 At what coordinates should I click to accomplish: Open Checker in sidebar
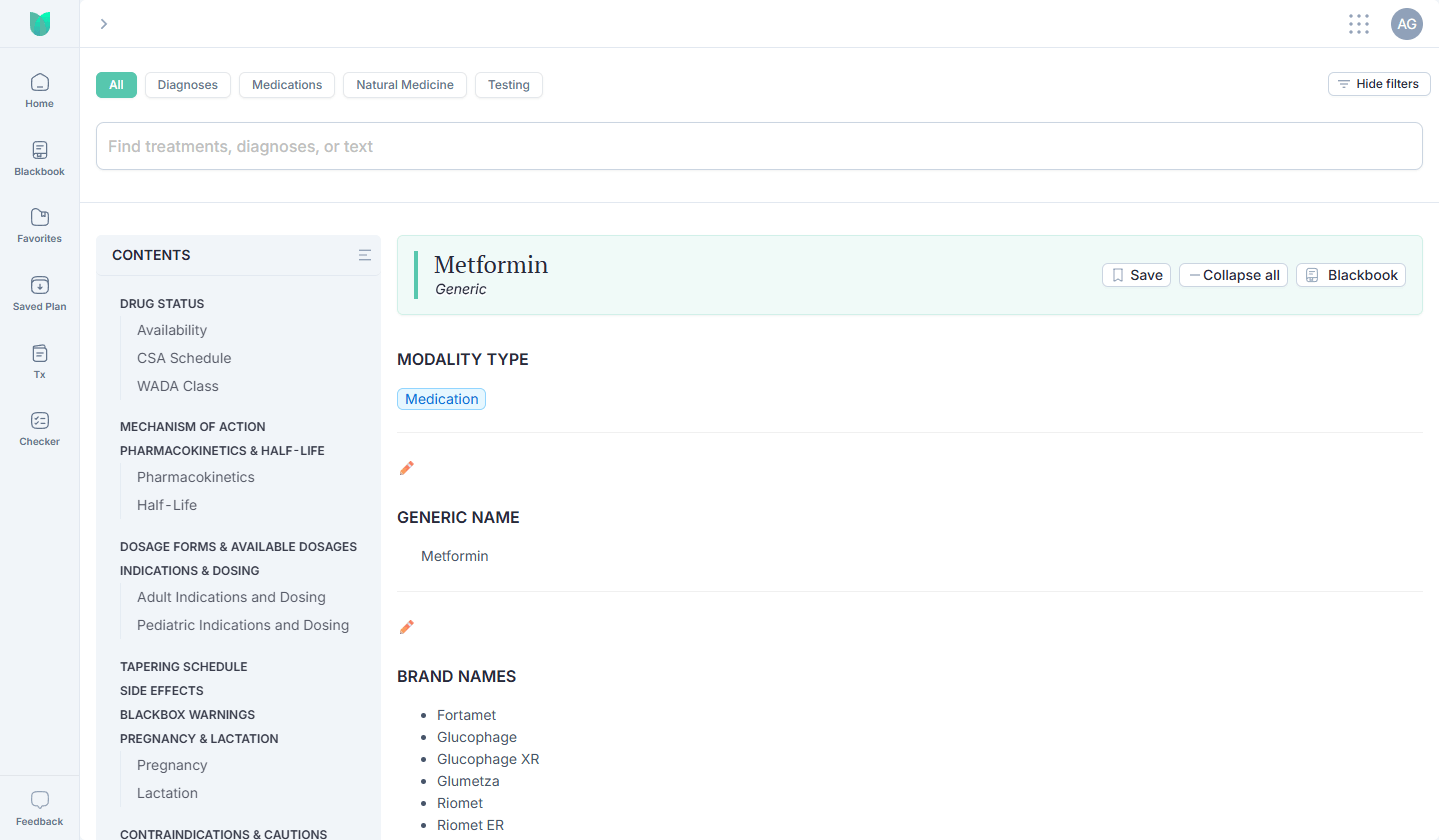40,429
